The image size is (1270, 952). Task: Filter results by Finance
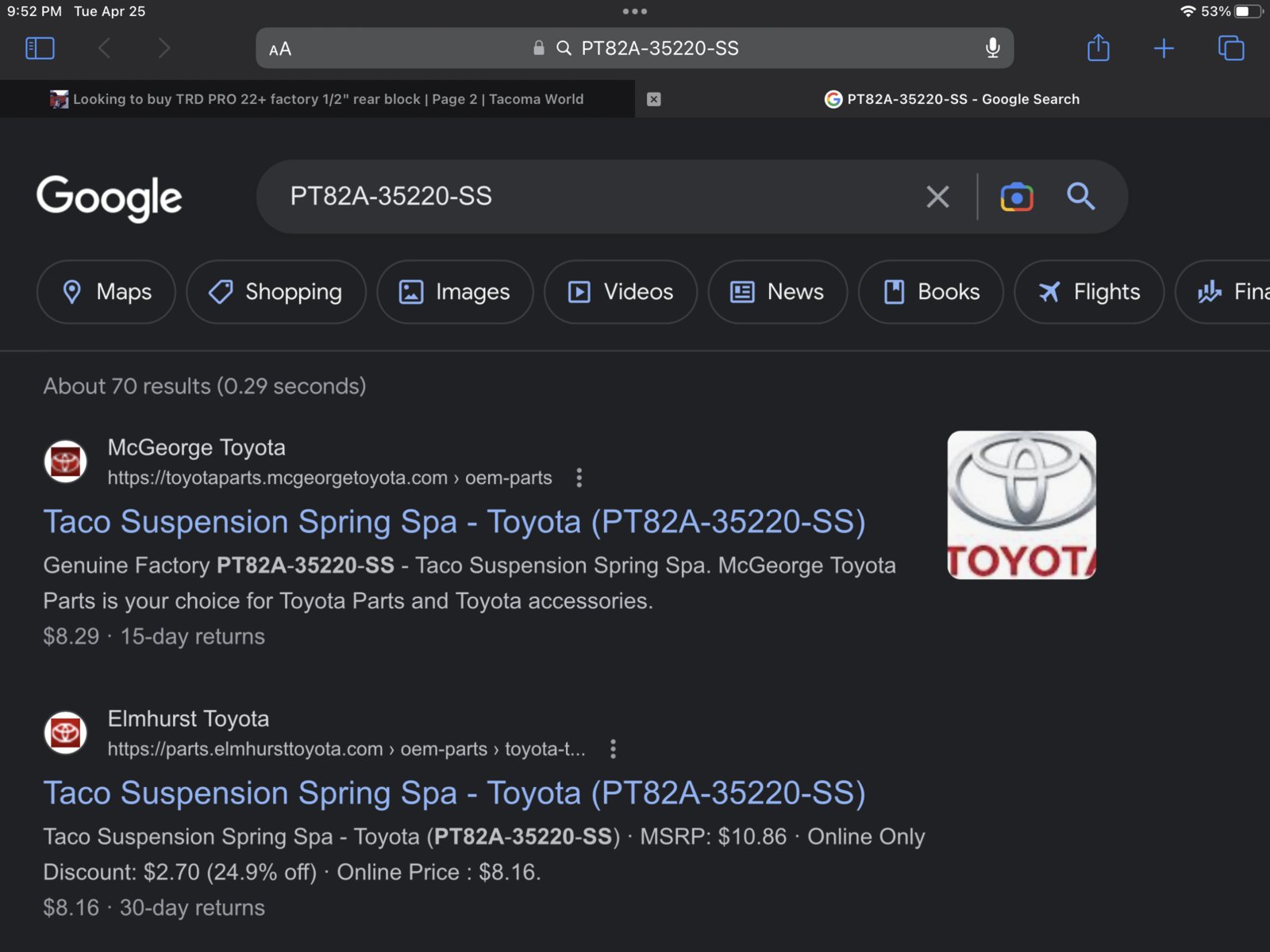(x=1223, y=292)
